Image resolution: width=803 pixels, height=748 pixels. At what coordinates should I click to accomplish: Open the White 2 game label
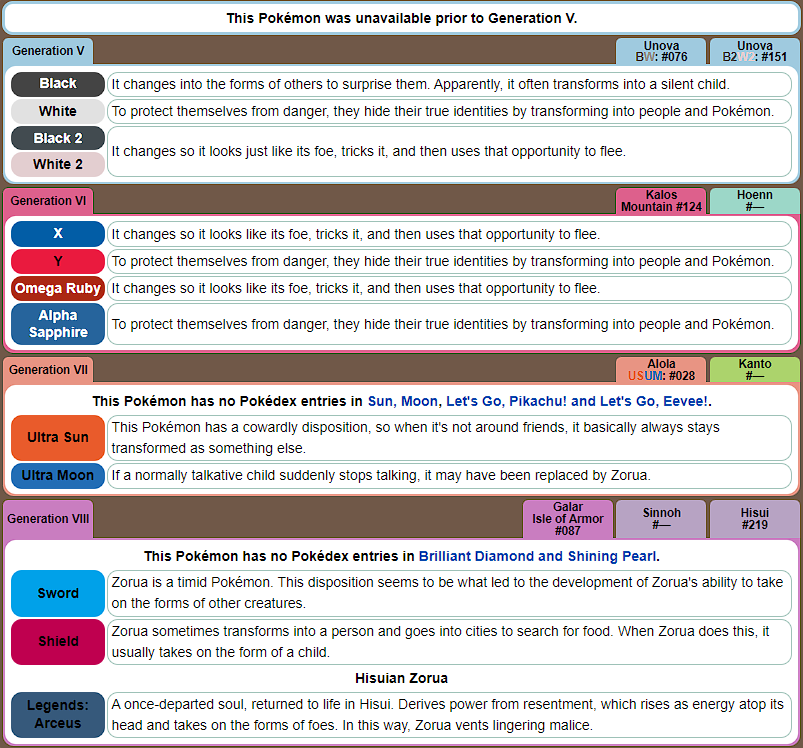click(x=58, y=164)
